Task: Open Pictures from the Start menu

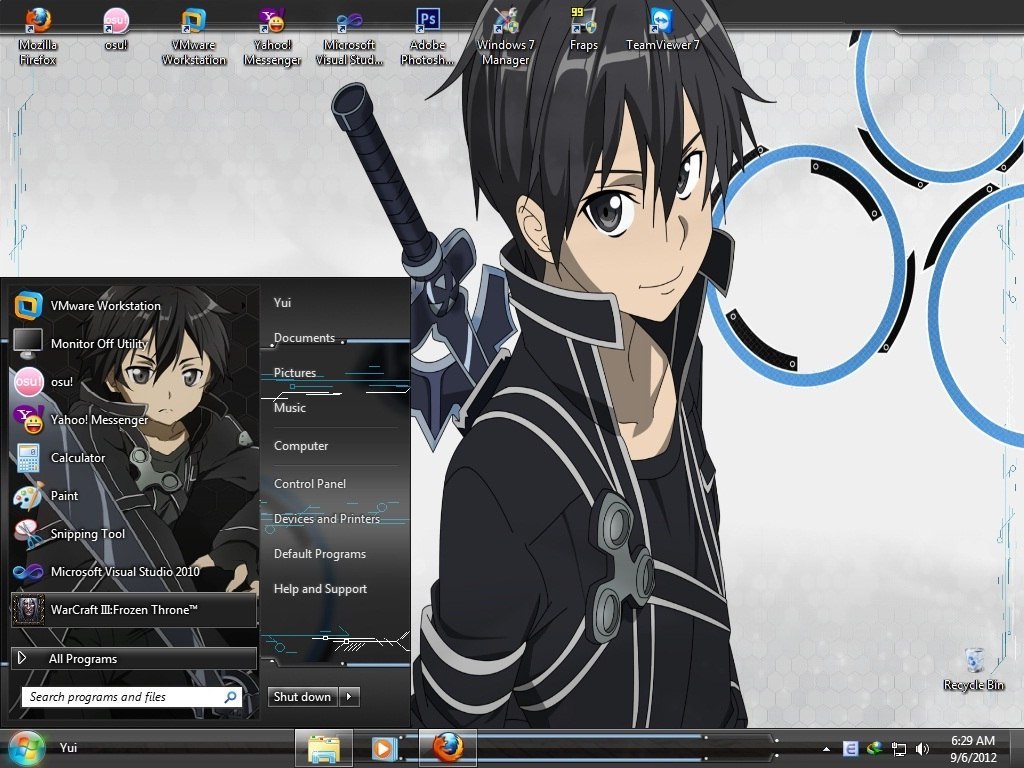Action: coord(295,372)
